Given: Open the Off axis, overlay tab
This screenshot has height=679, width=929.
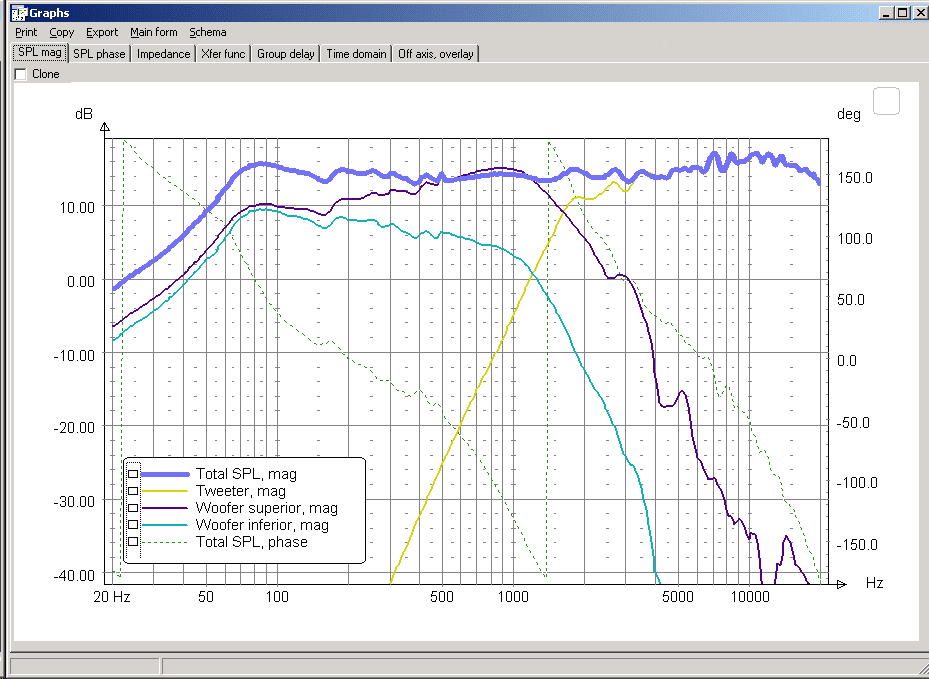Looking at the screenshot, I should (x=435, y=54).
